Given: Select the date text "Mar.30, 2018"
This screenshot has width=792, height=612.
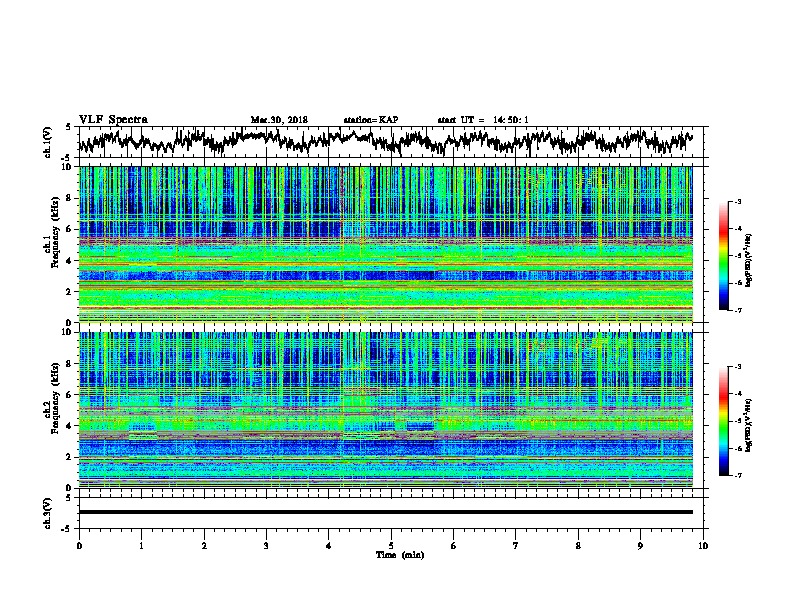Looking at the screenshot, I should (279, 120).
